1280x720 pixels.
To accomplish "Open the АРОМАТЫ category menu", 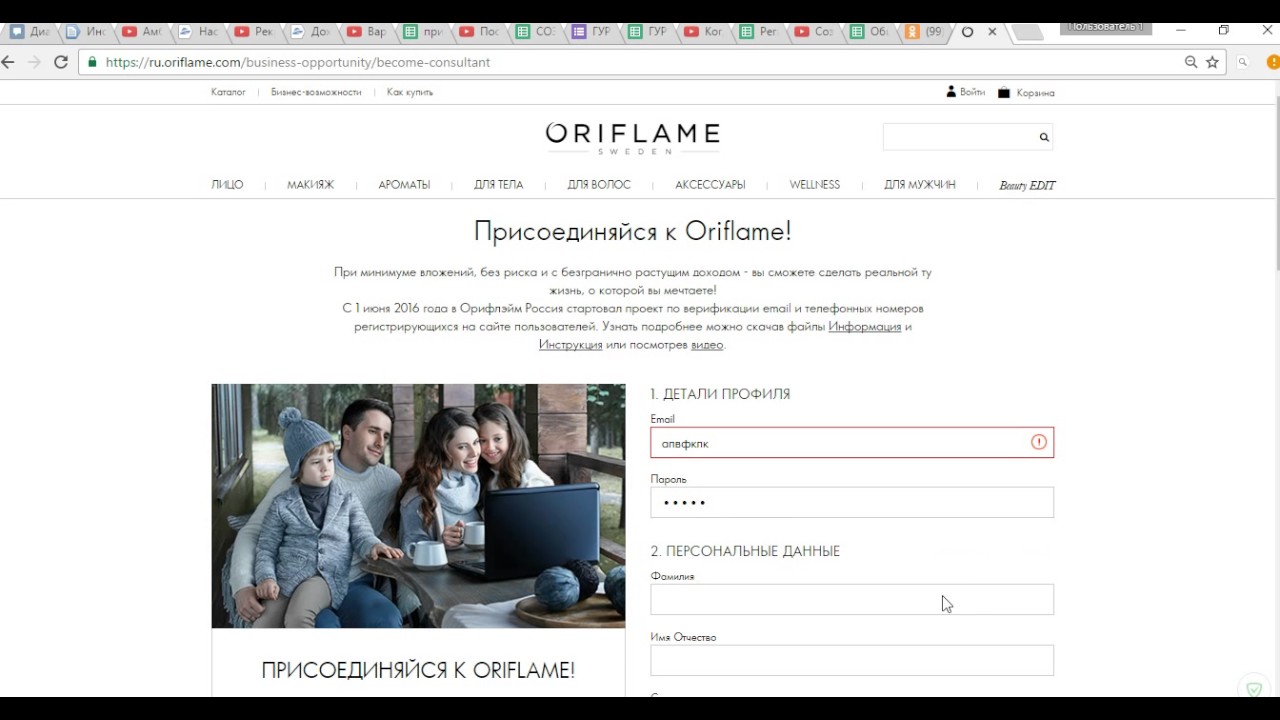I will pos(404,185).
